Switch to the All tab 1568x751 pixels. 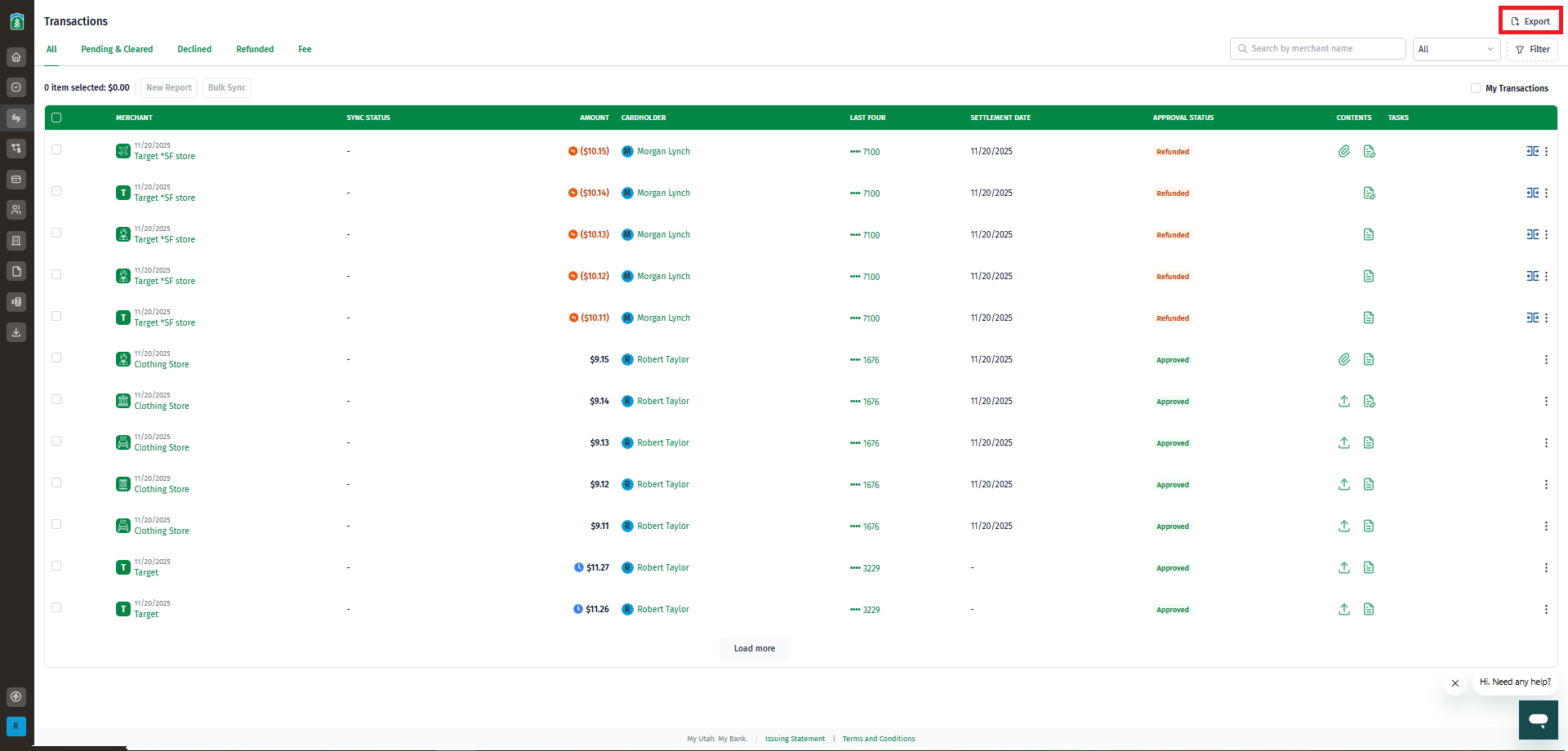point(51,49)
